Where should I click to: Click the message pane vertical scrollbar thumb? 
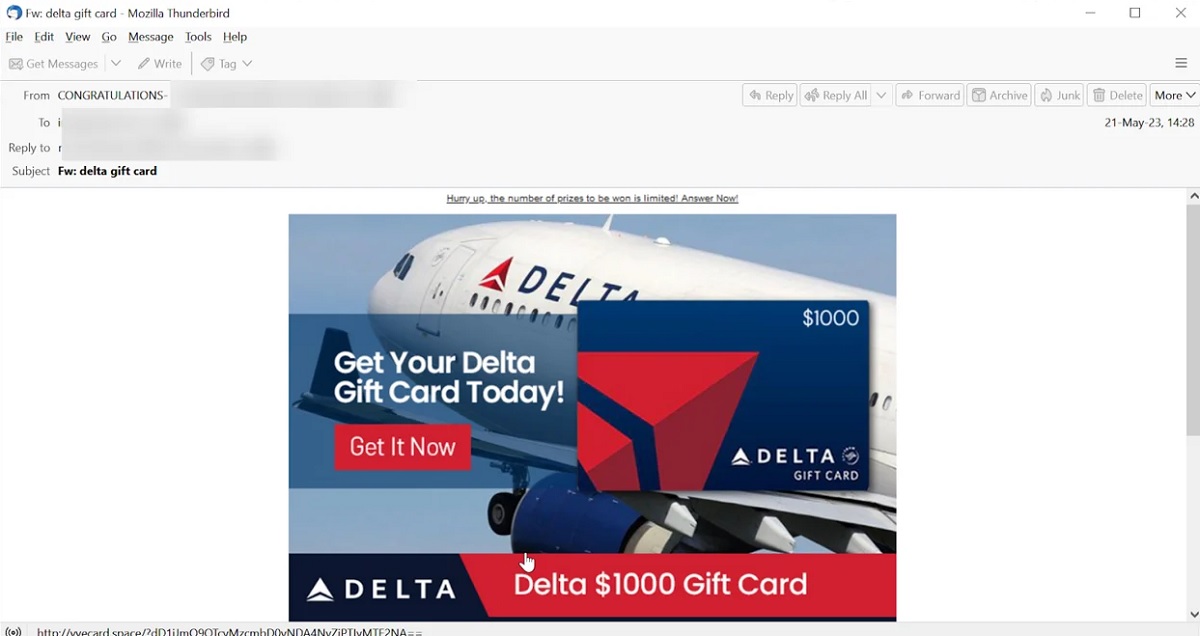[x=1193, y=320]
